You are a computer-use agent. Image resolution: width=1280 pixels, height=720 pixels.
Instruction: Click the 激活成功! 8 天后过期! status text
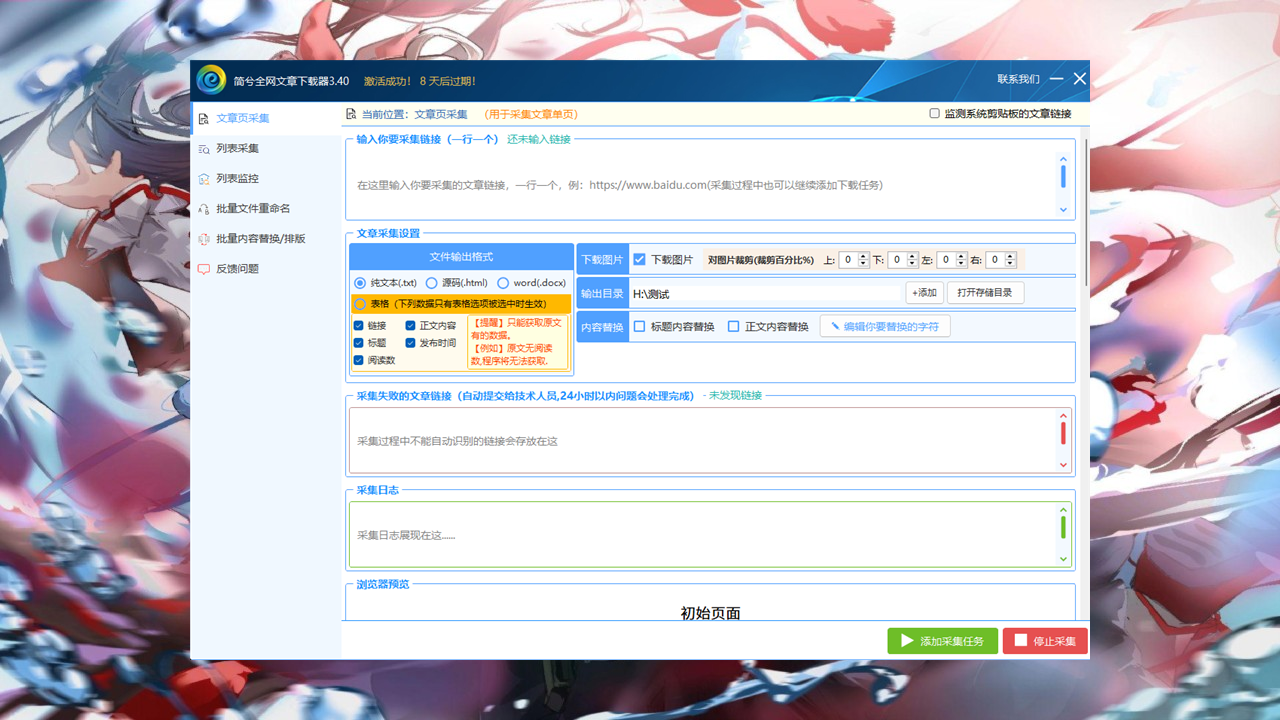419,81
